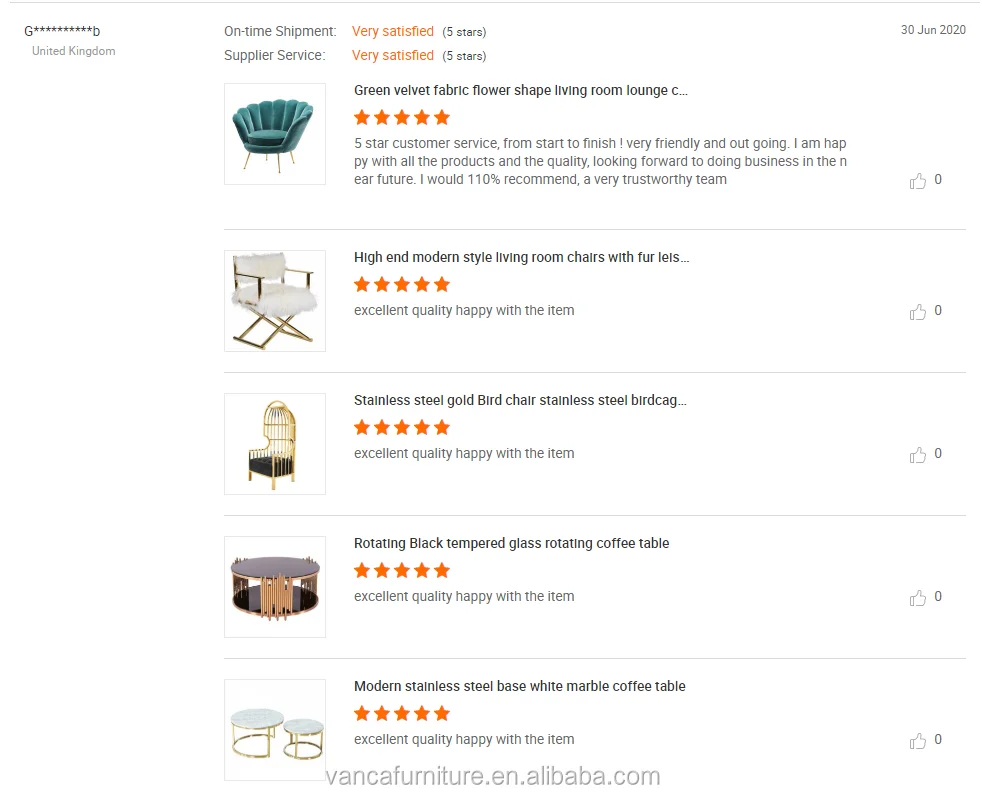This screenshot has width=982, height=794.
Task: Open the fur leisure chair image
Action: 275,301
